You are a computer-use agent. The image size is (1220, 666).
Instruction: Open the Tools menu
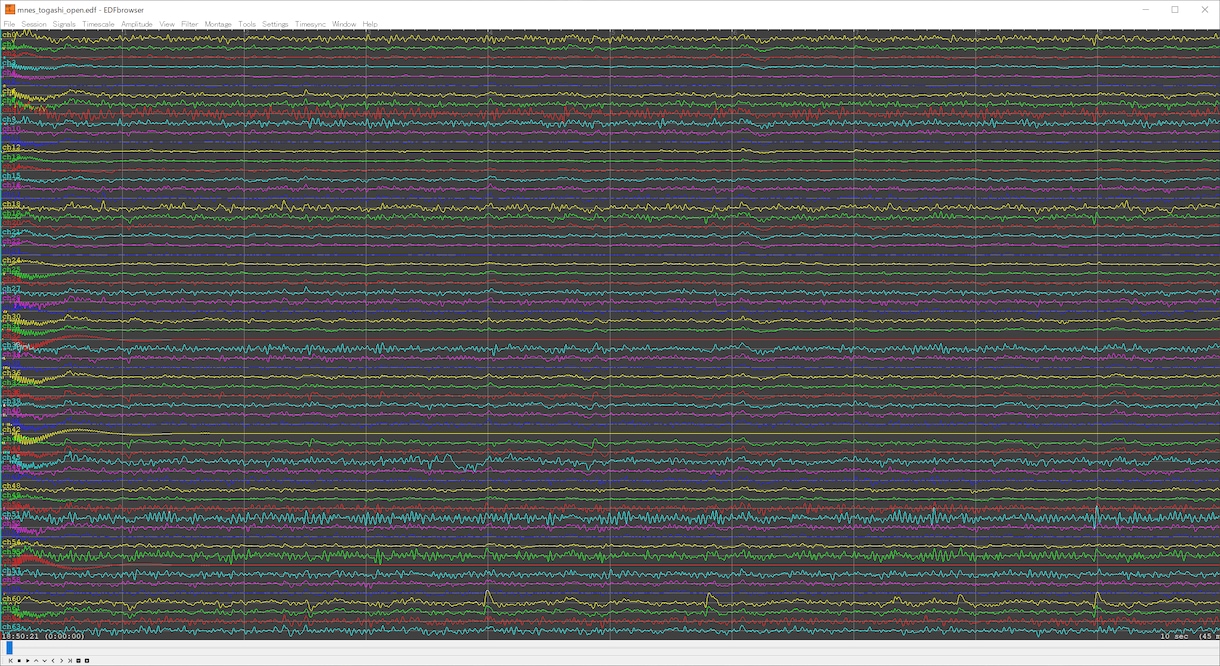tap(247, 24)
